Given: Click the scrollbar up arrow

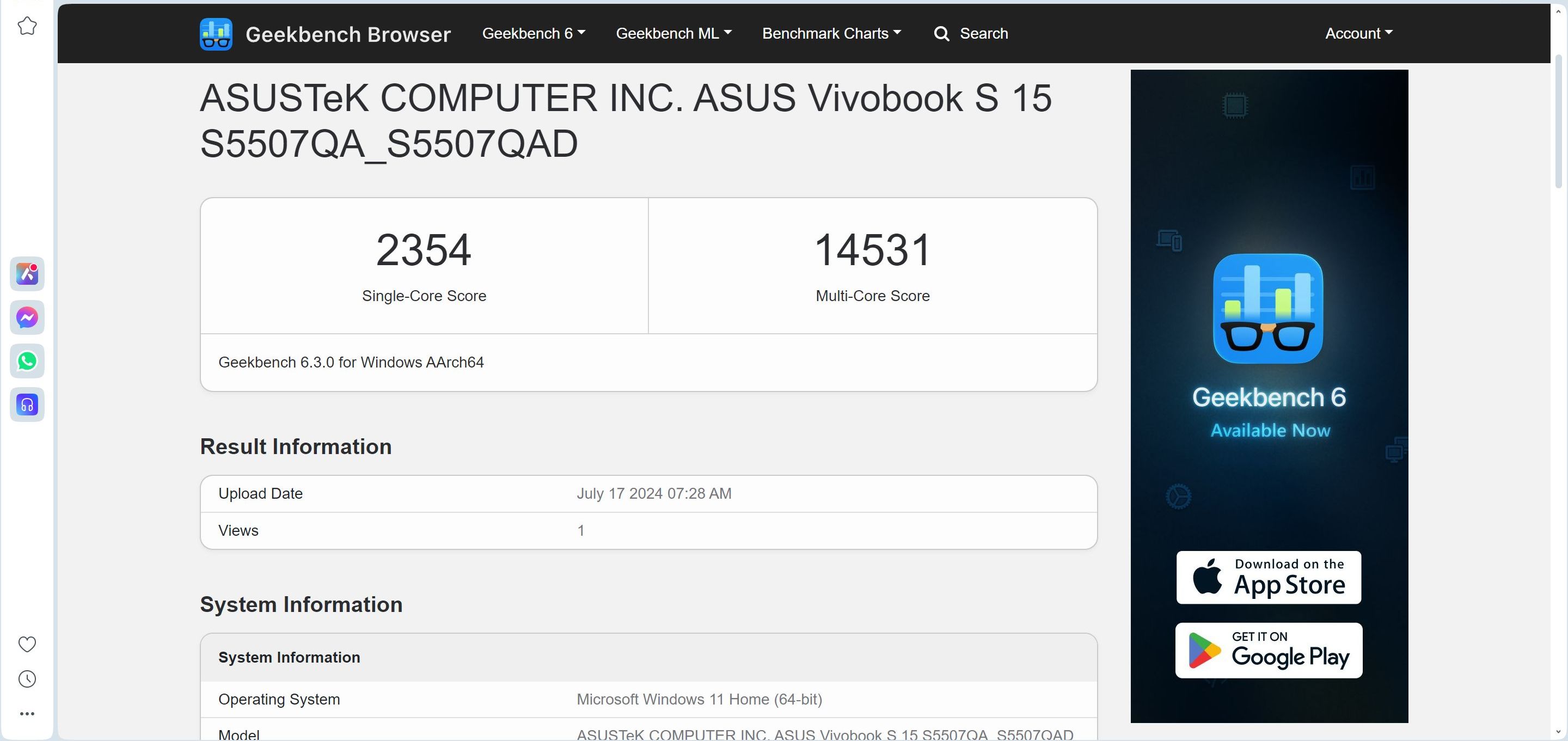Looking at the screenshot, I should [1558, 11].
